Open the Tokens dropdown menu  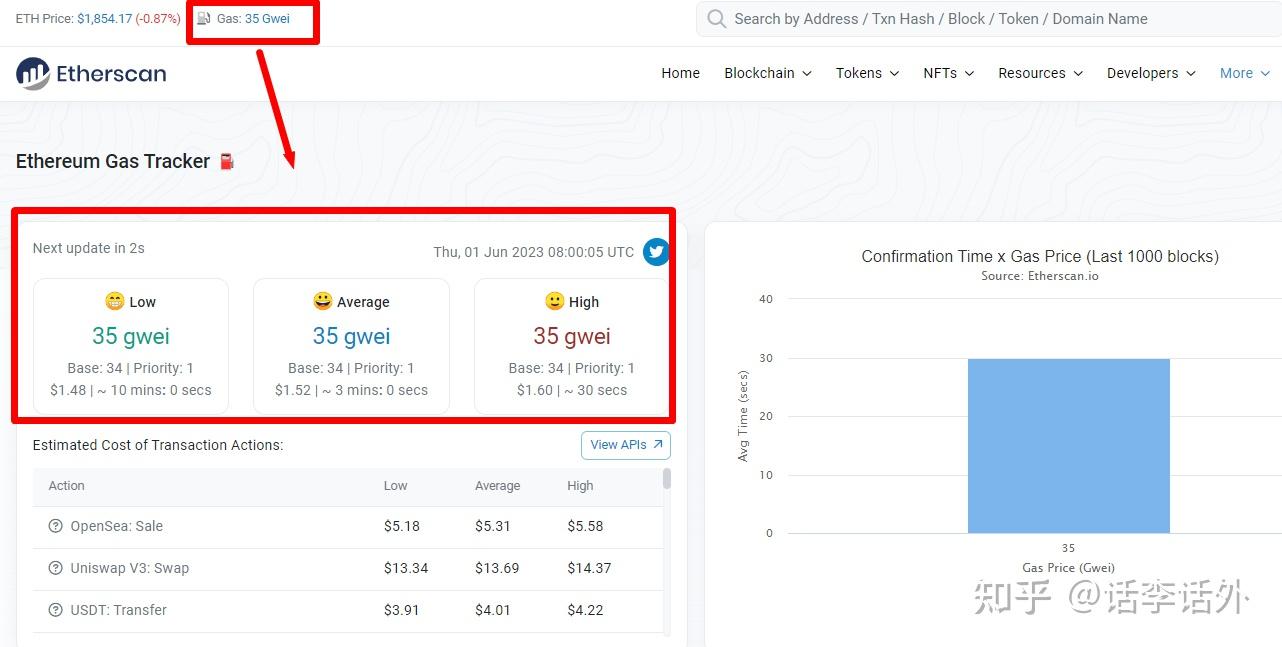(867, 73)
